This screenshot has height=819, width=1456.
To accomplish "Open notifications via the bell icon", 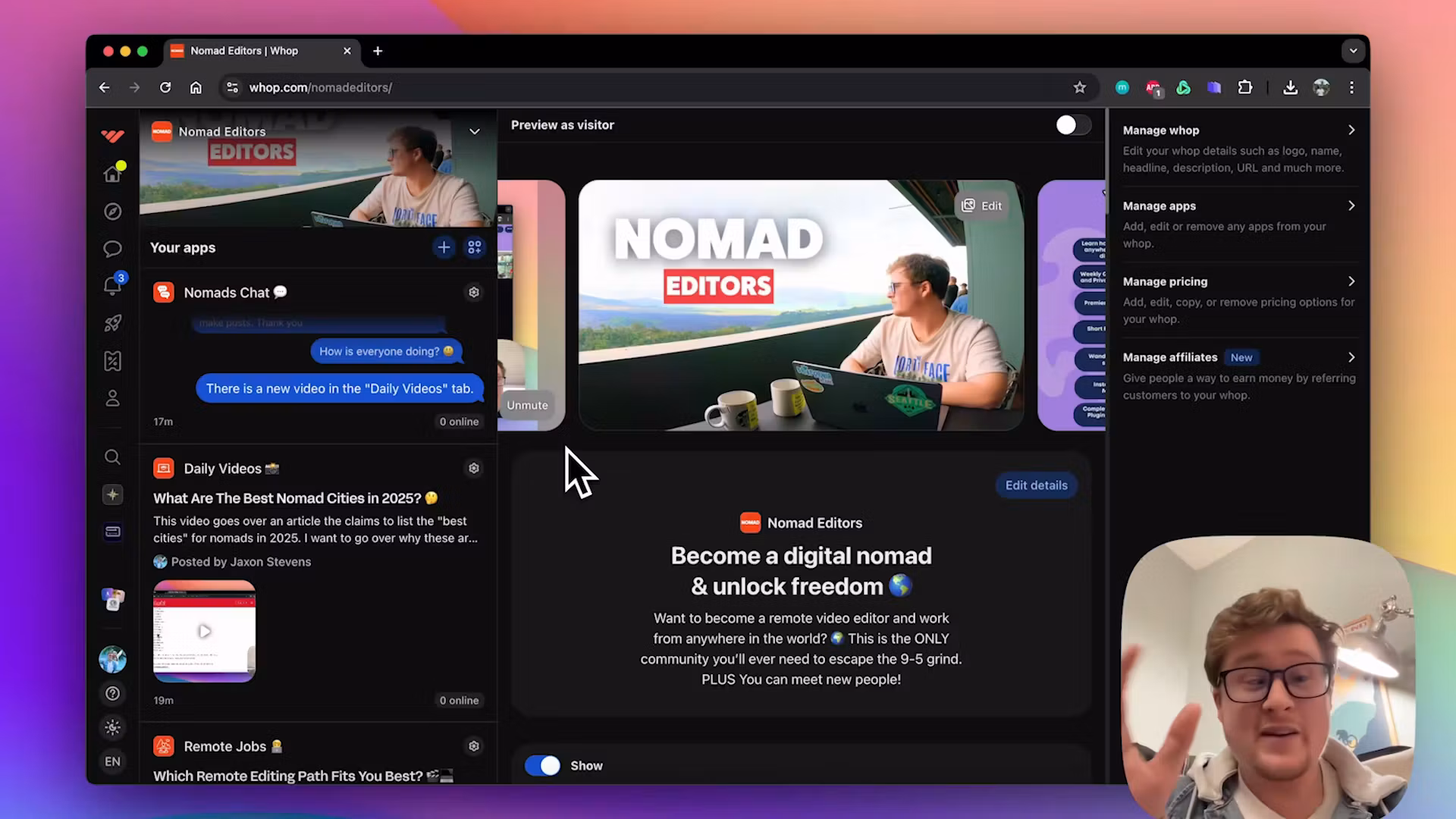I will [x=112, y=286].
